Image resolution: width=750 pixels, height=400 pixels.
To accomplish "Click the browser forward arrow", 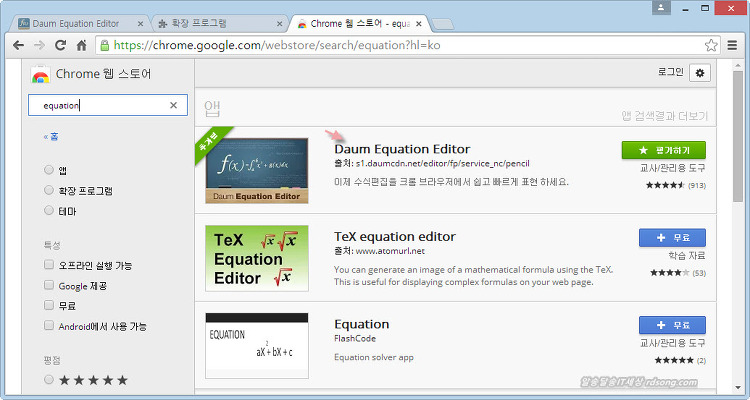I will [38, 45].
